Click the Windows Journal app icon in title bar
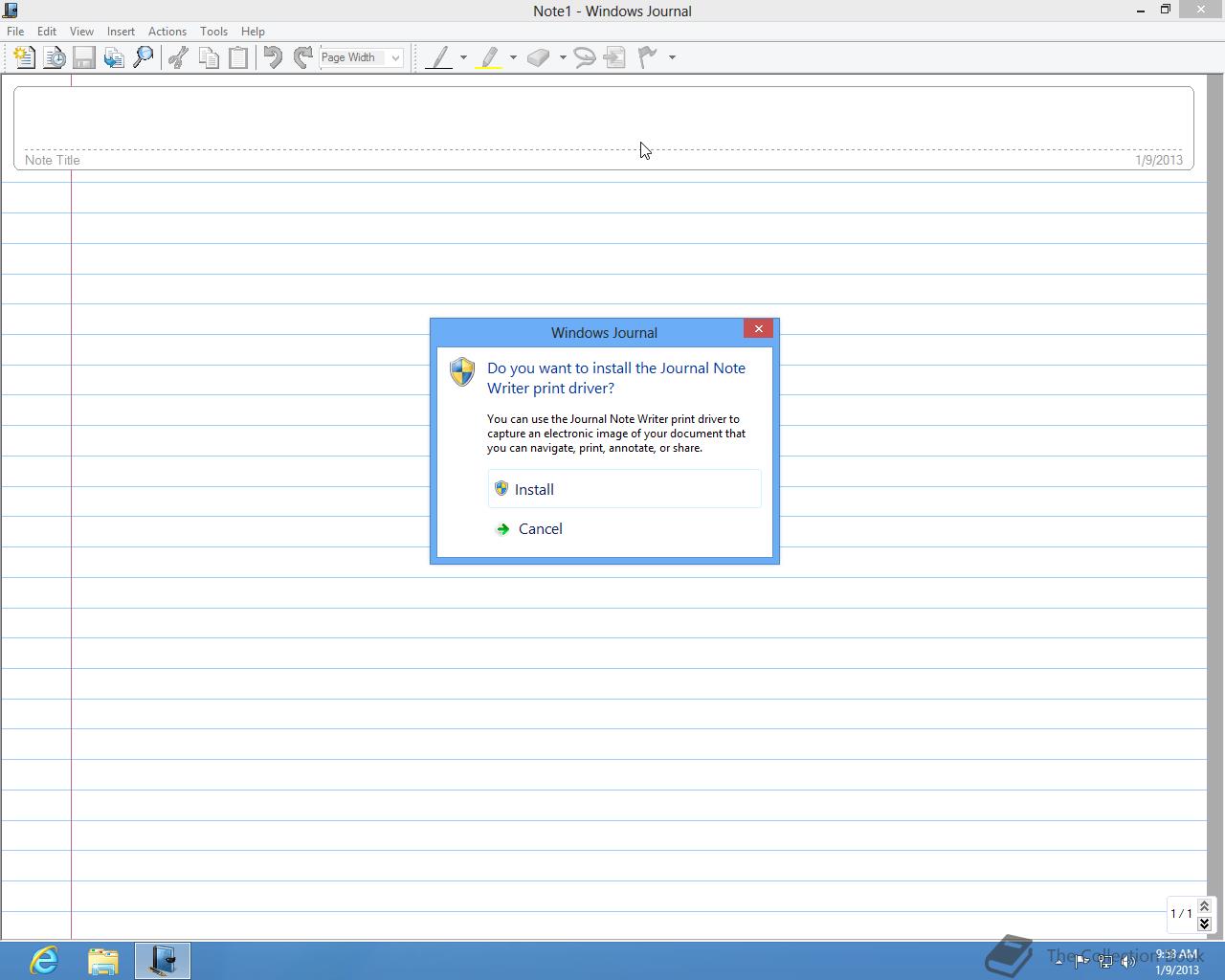 click(x=11, y=11)
